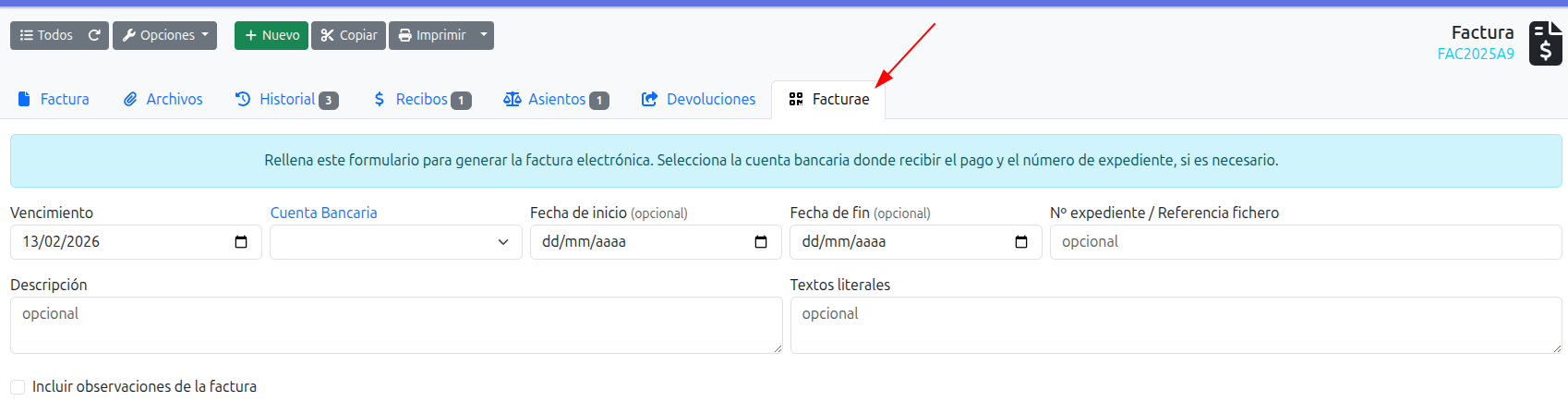Open the invoice code FAC2025A9 link
This screenshot has width=1568, height=414.
[1476, 54]
